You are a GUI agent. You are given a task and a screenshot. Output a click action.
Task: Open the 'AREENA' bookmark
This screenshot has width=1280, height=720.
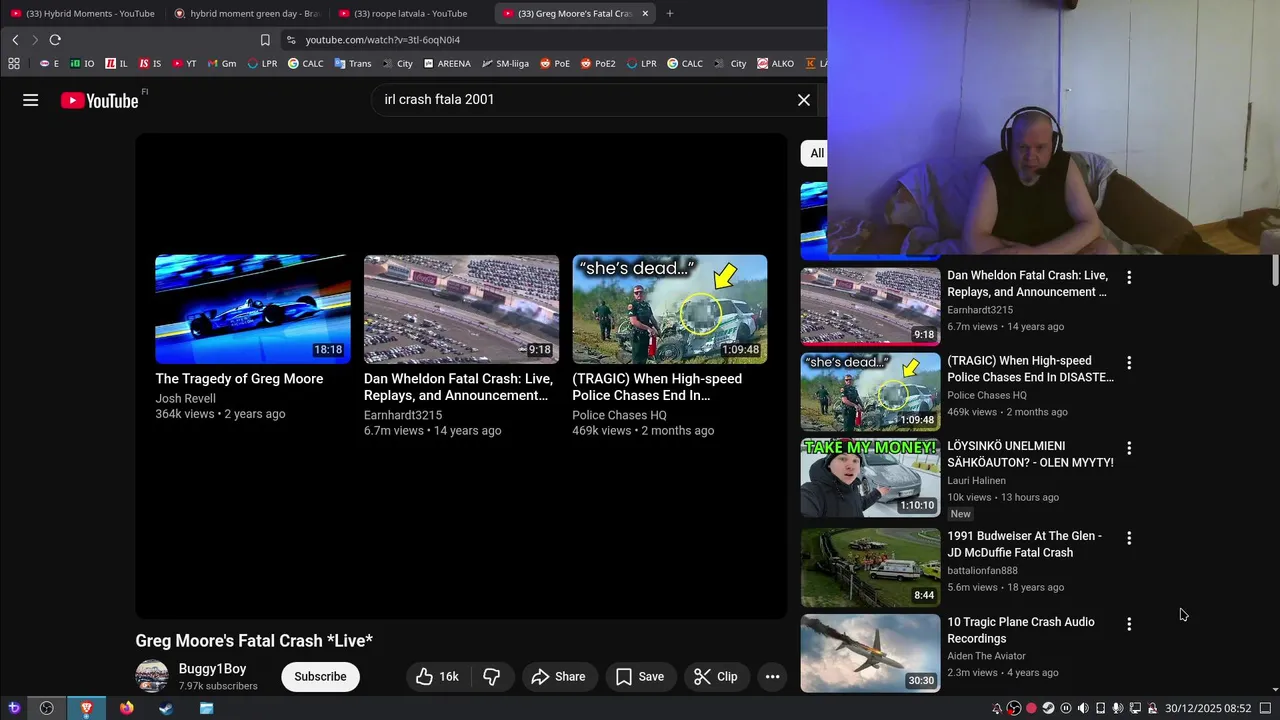[446, 63]
